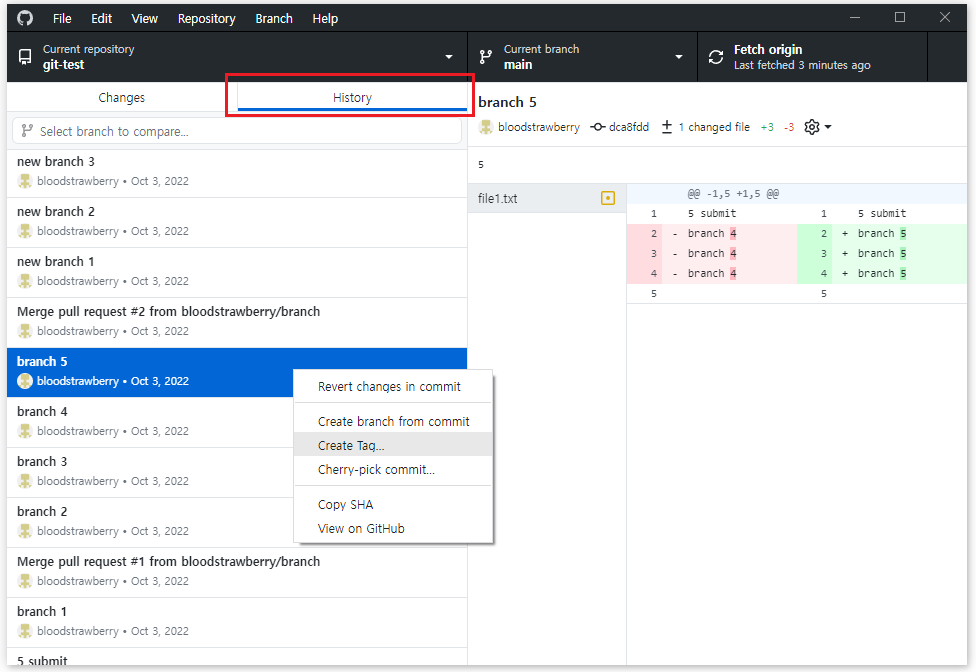Click the 1 changed file label

[x=714, y=127]
